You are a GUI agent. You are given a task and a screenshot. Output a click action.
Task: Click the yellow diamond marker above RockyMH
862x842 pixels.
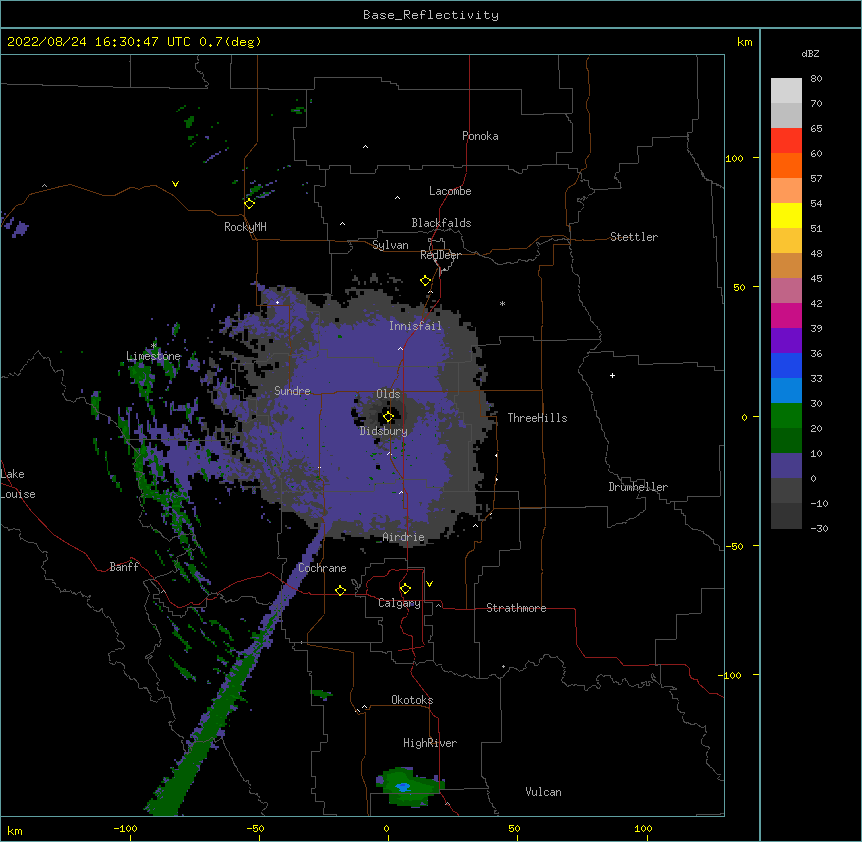click(x=250, y=204)
